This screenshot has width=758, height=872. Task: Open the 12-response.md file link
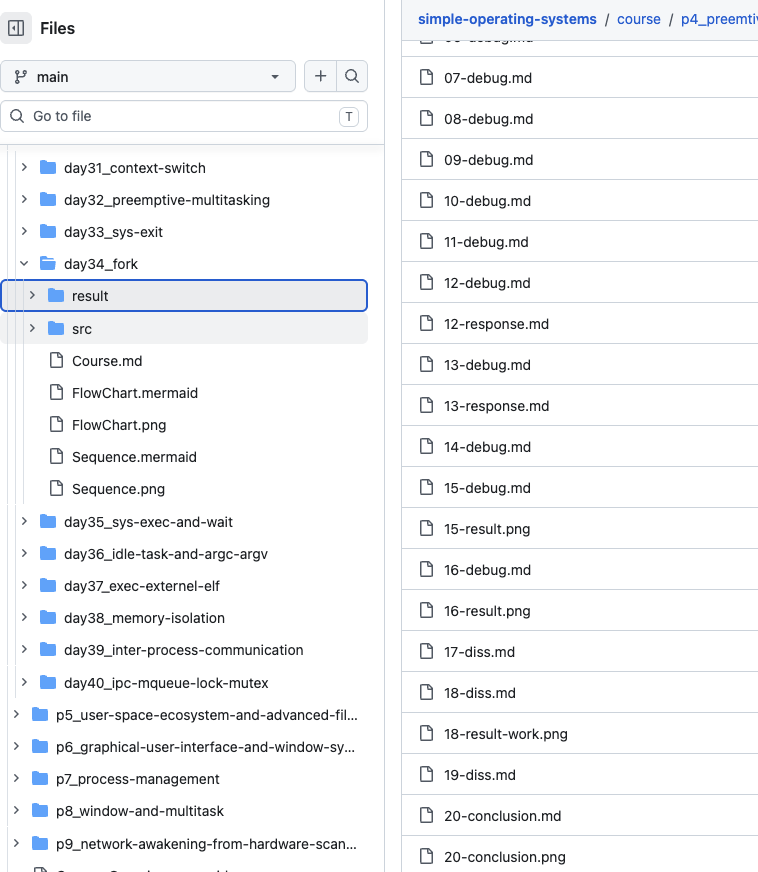496,324
